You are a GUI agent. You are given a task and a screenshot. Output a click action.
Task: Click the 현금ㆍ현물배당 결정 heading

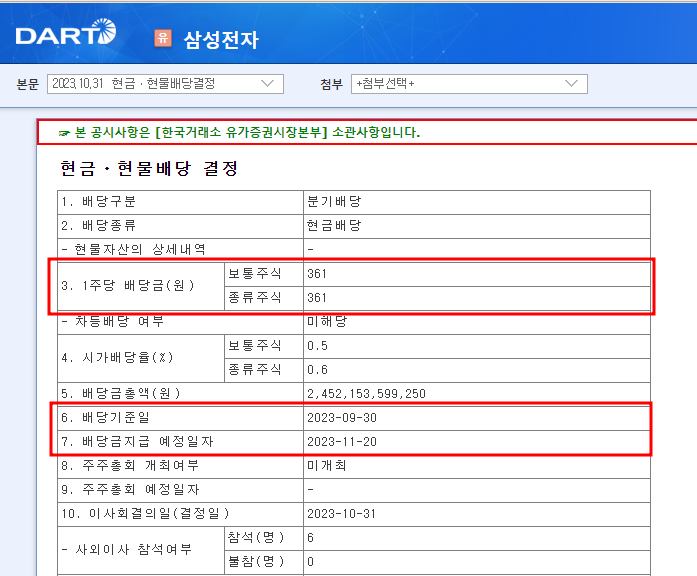(149, 168)
